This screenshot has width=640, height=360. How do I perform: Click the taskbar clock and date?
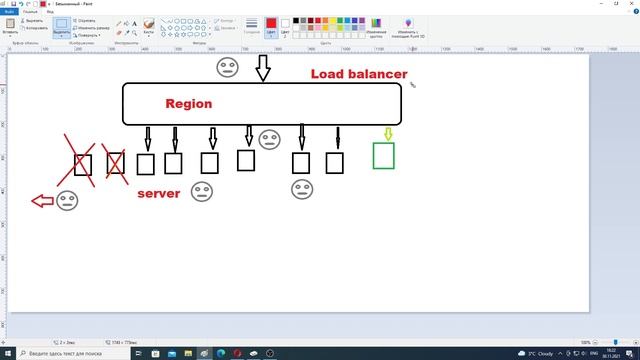[x=611, y=353]
